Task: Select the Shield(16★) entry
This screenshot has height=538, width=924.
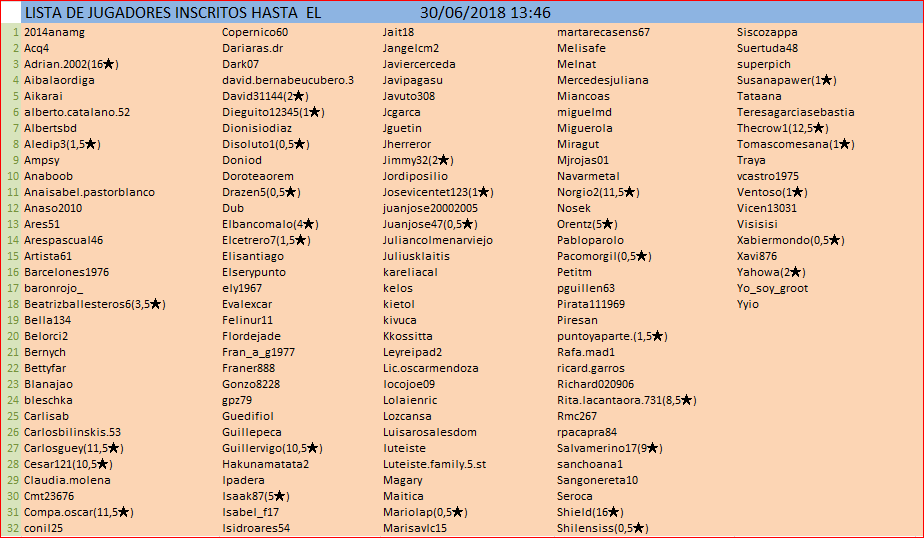Action: point(590,512)
